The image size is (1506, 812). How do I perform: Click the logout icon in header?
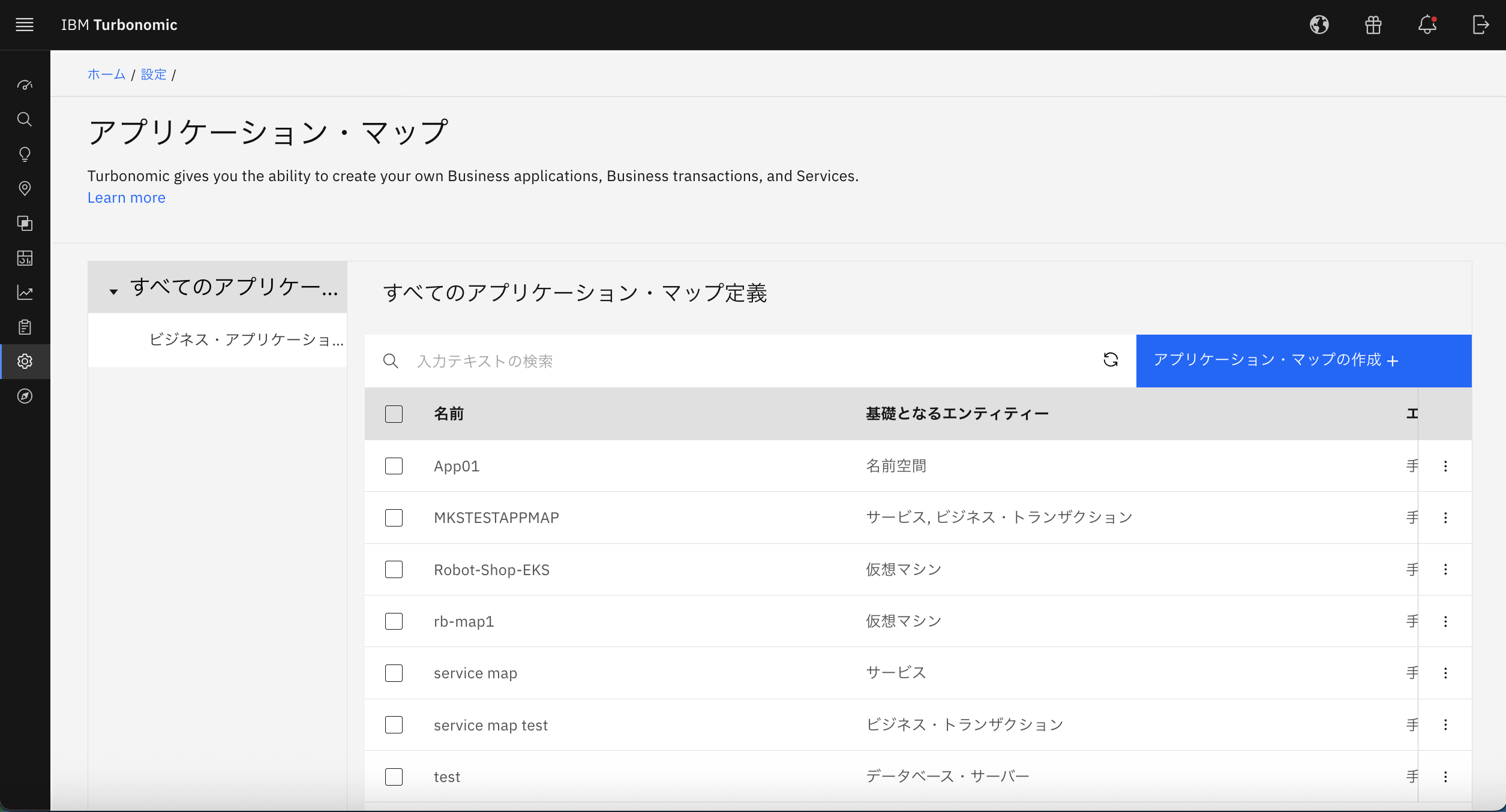point(1481,25)
